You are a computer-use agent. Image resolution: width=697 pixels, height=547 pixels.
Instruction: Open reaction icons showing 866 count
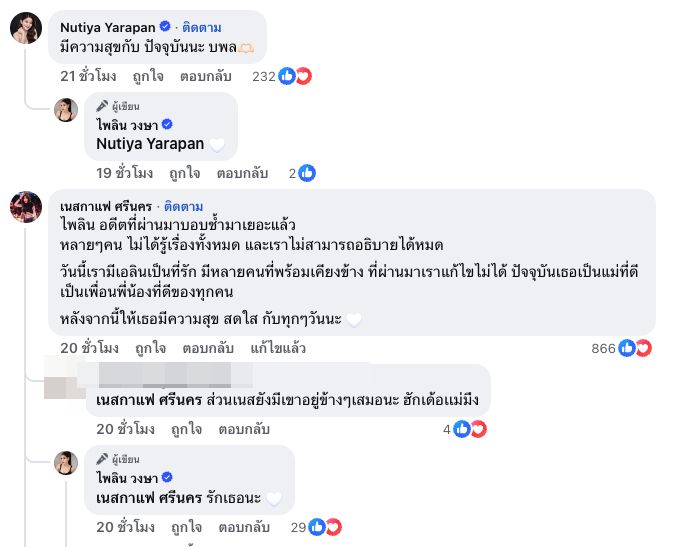(636, 349)
